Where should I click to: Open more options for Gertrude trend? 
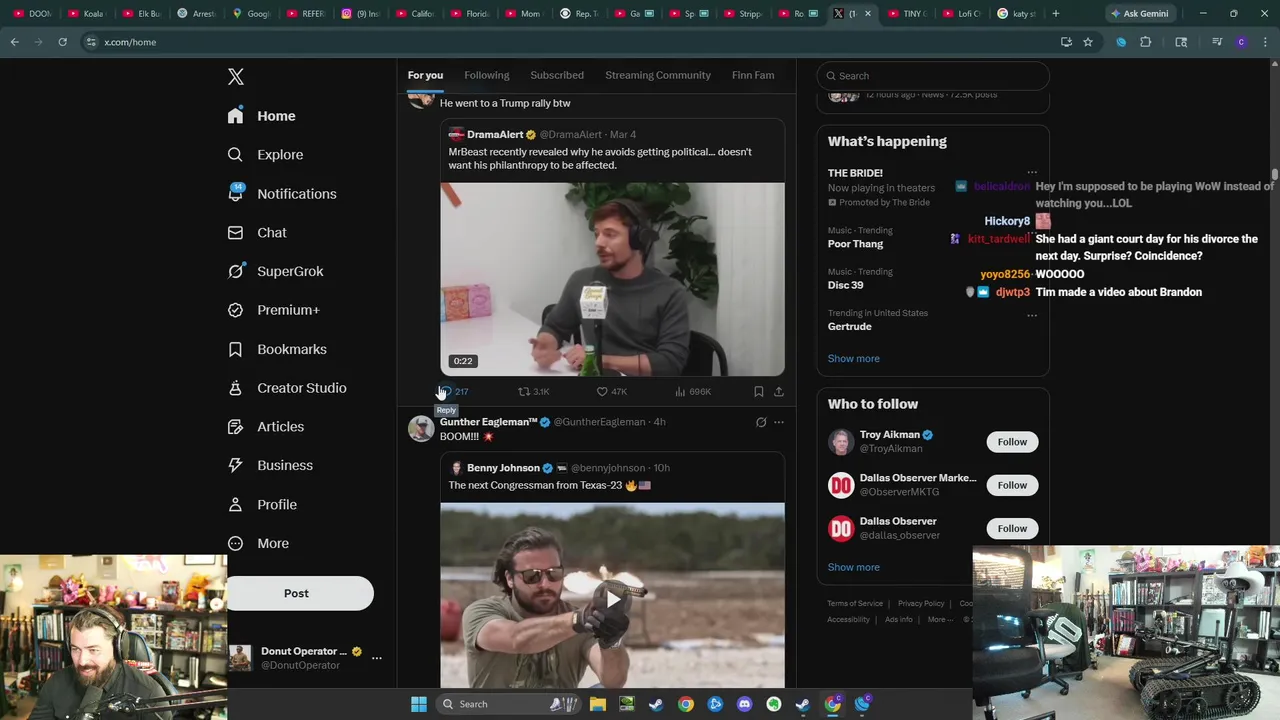pos(1032,316)
